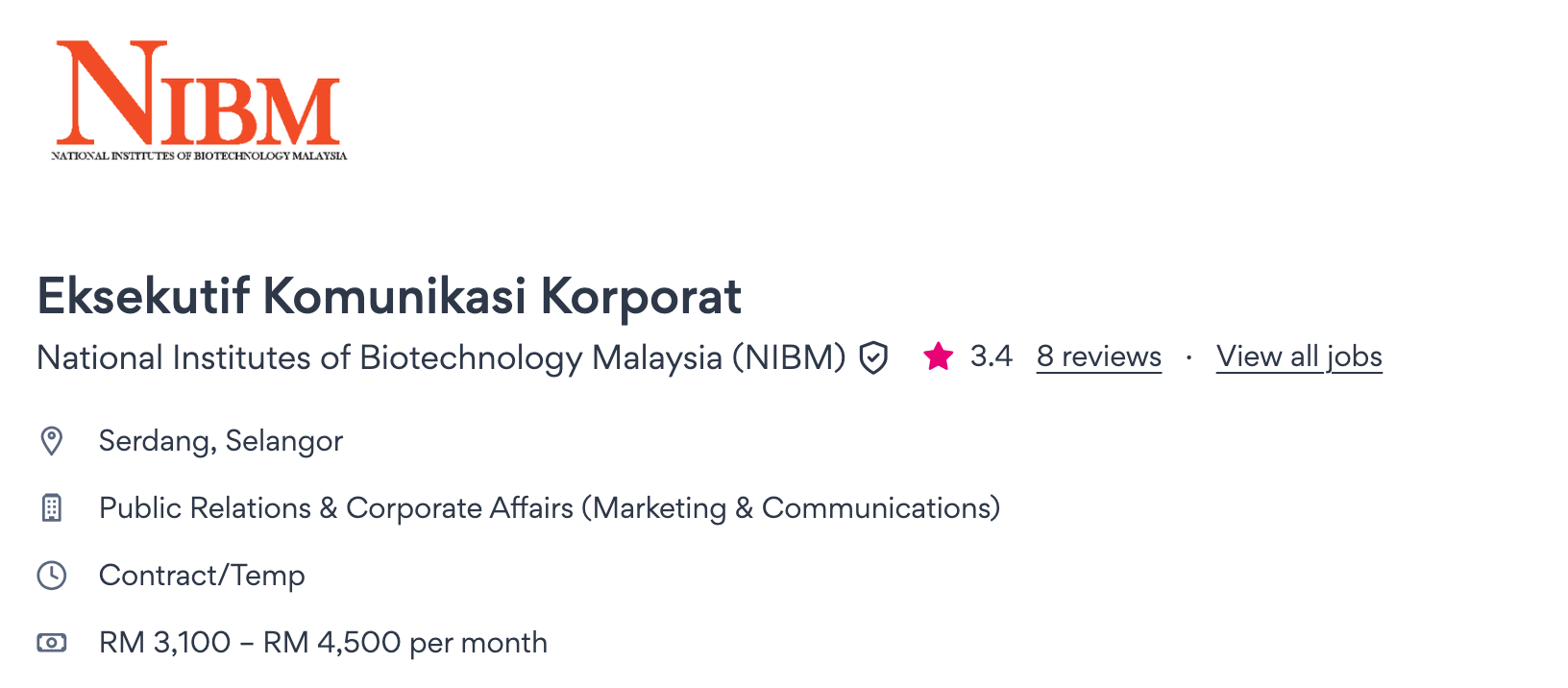The width and height of the screenshot is (1568, 688).
Task: Click the location pin icon
Action: coord(52,441)
